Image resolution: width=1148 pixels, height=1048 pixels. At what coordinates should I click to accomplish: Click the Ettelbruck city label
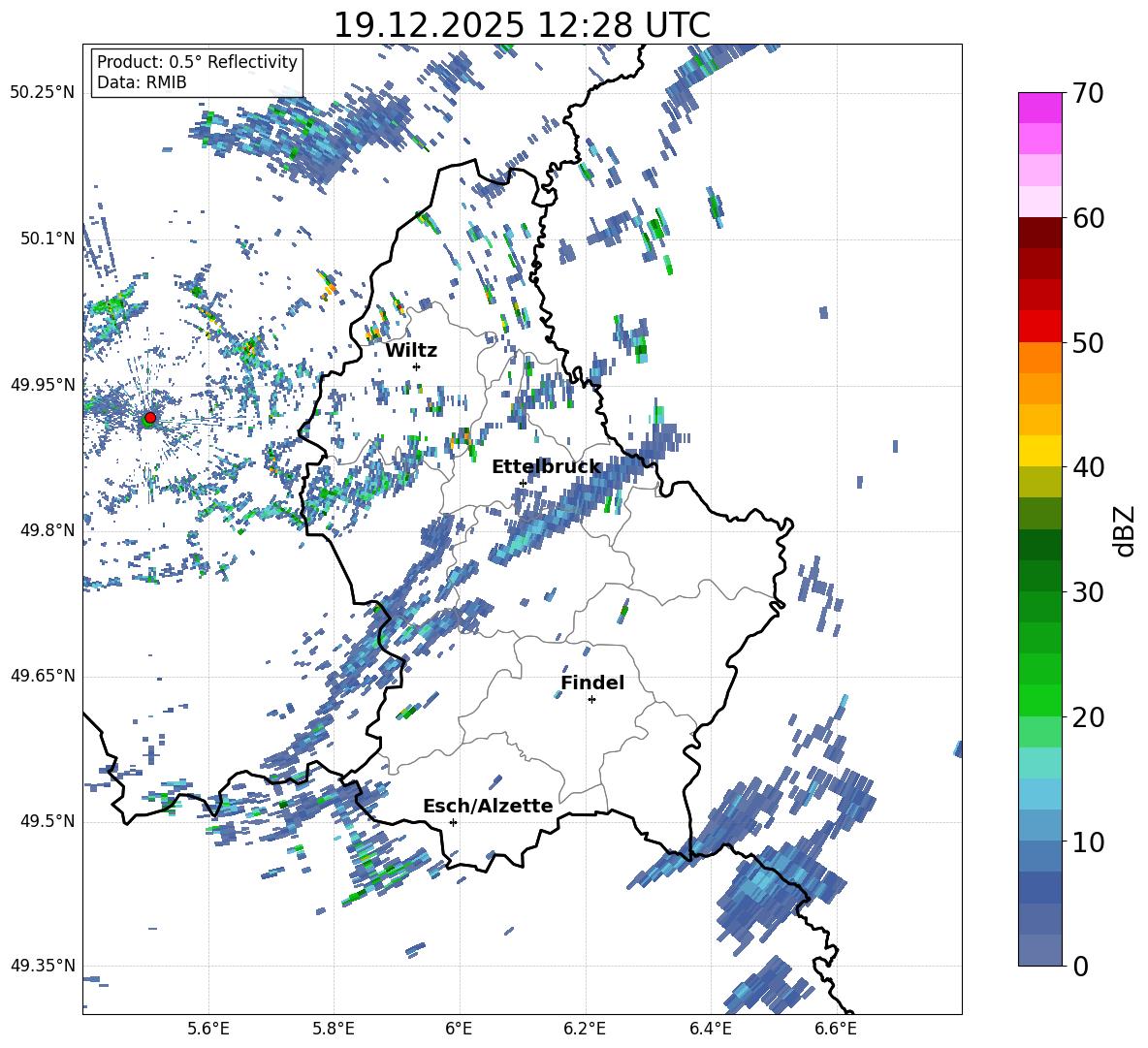(546, 467)
